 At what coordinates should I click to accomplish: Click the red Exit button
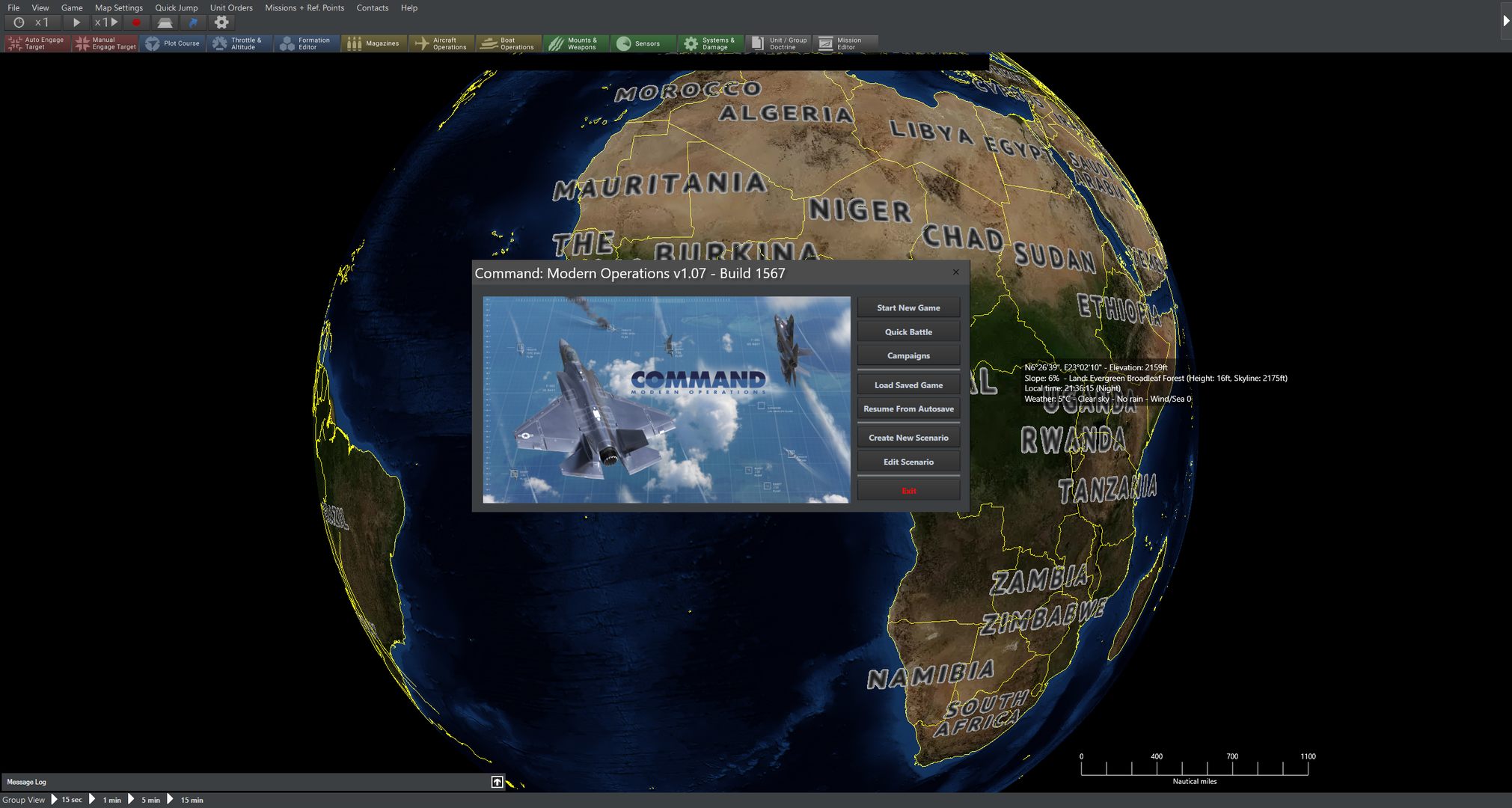[x=908, y=491]
